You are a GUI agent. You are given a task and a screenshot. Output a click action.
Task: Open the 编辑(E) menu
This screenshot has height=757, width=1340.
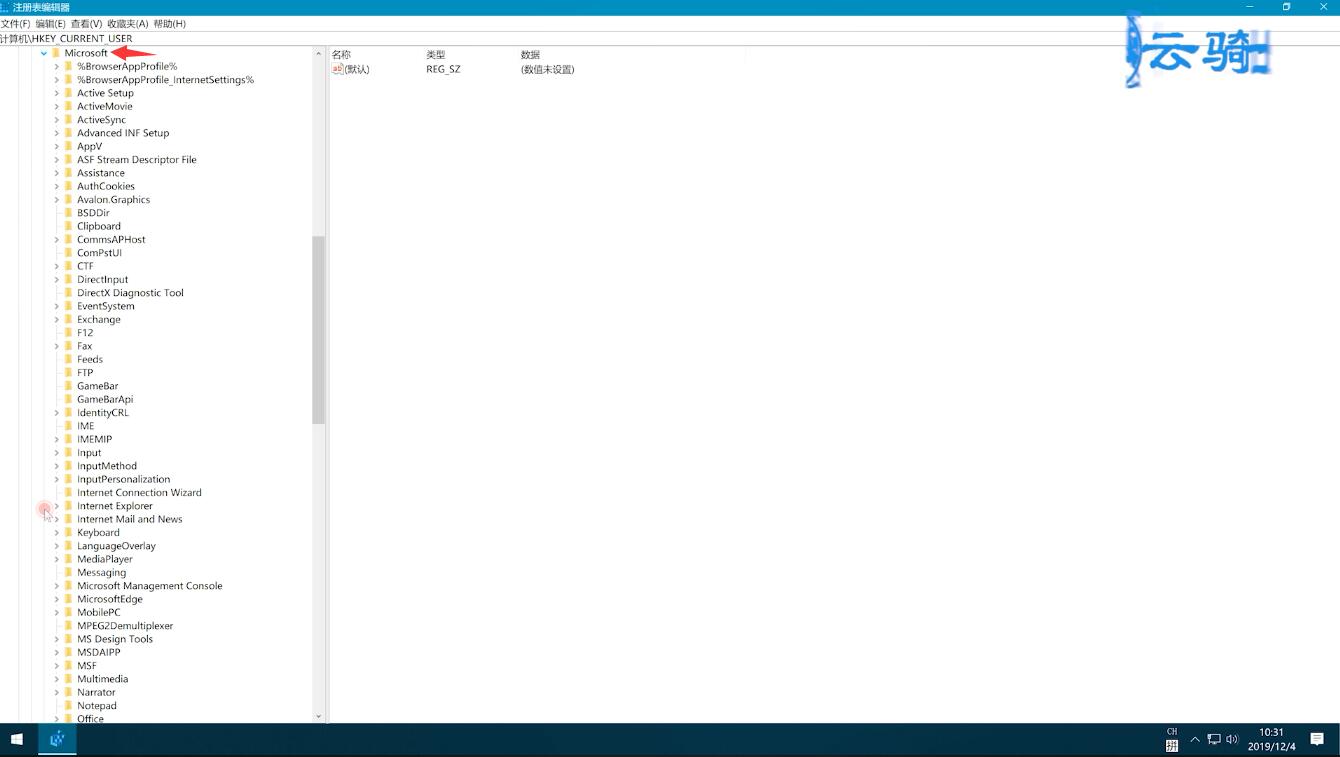(x=50, y=23)
